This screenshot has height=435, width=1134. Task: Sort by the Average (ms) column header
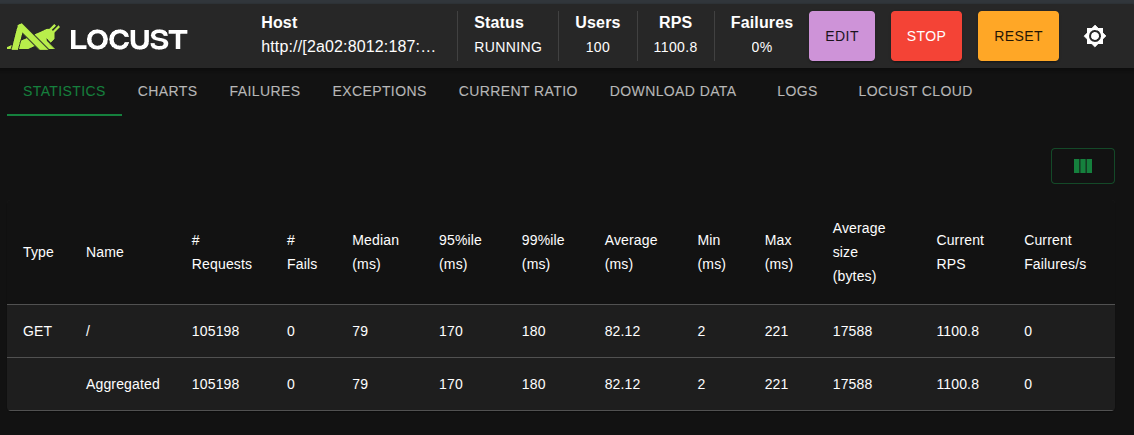(x=631, y=253)
